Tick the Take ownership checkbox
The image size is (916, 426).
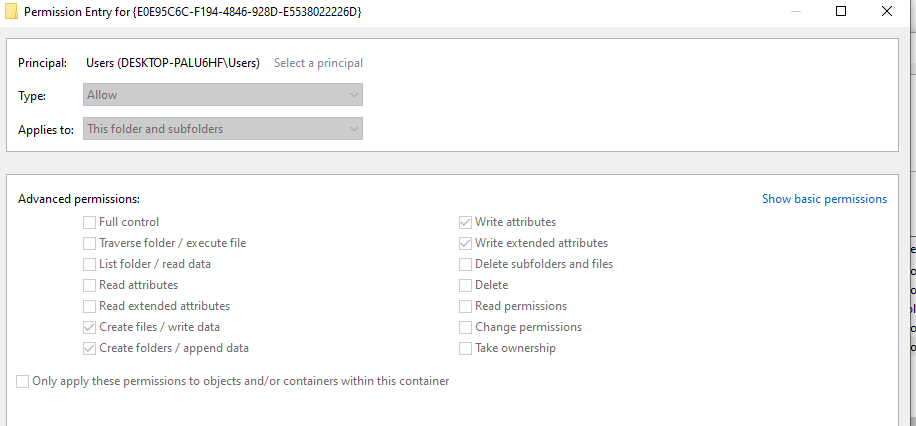(466, 348)
